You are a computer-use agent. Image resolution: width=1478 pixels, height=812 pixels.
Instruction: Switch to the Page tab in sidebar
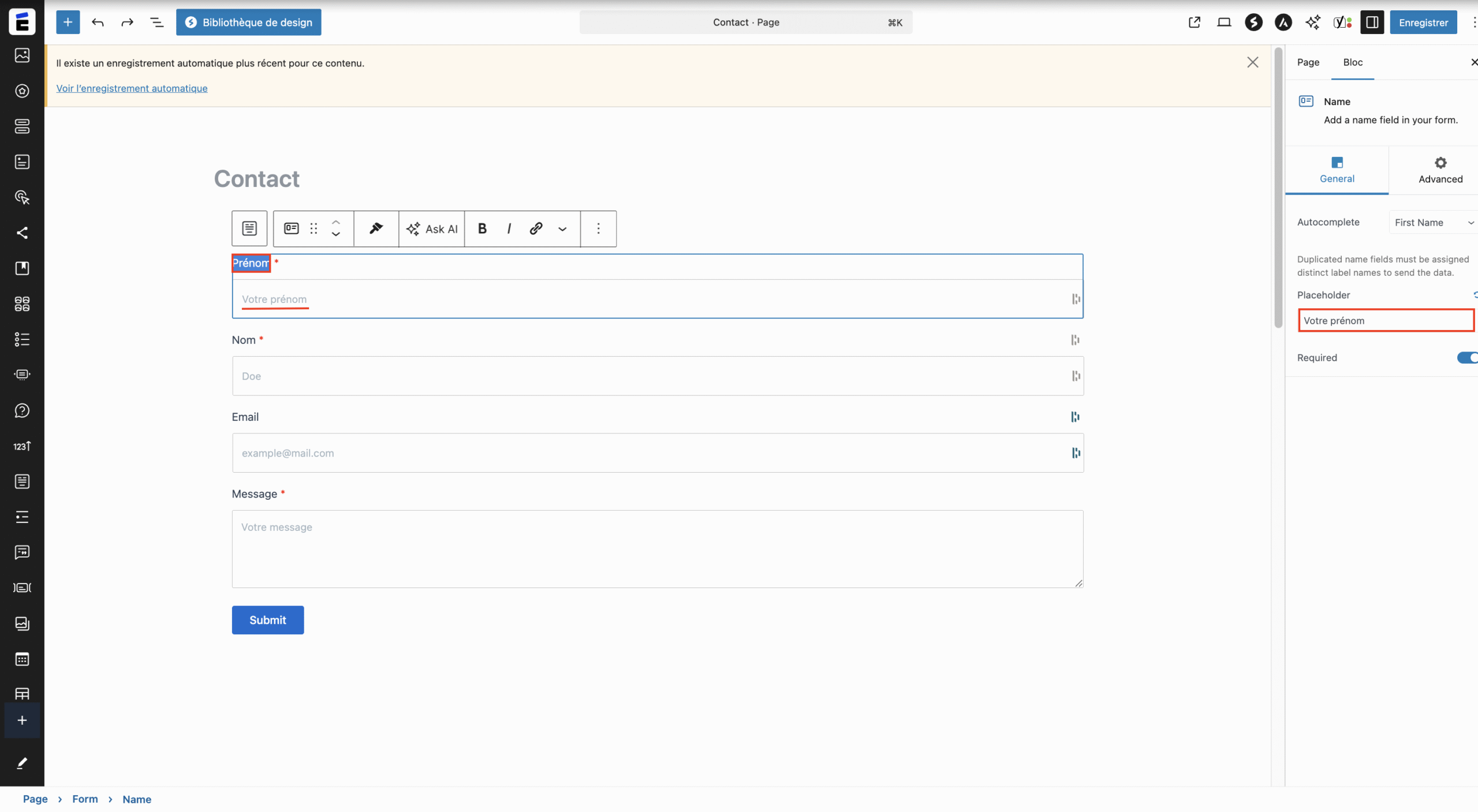point(1308,62)
